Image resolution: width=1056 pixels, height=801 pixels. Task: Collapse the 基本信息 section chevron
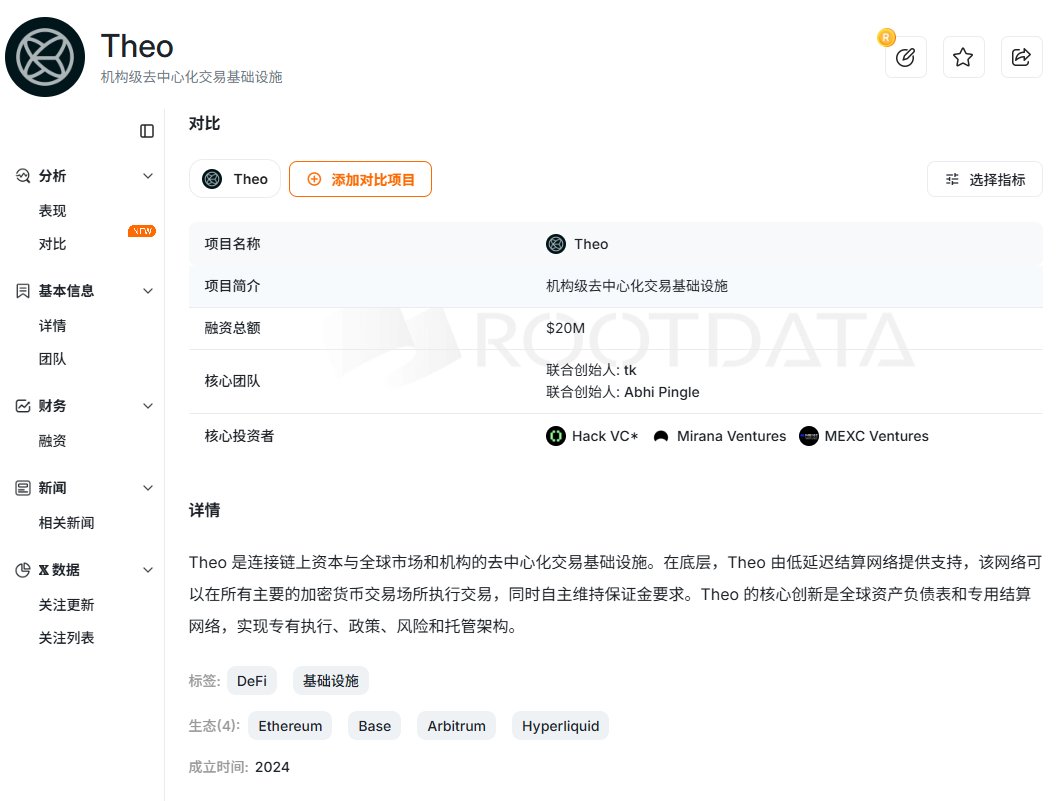(x=148, y=291)
